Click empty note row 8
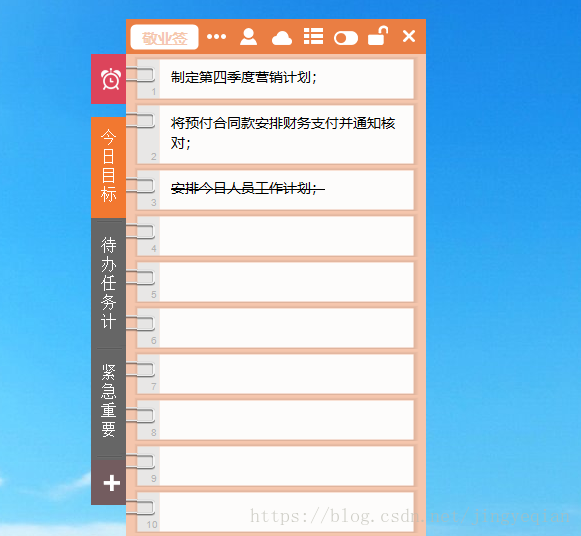Viewport: 581px width, 536px height. pyautogui.click(x=275, y=420)
